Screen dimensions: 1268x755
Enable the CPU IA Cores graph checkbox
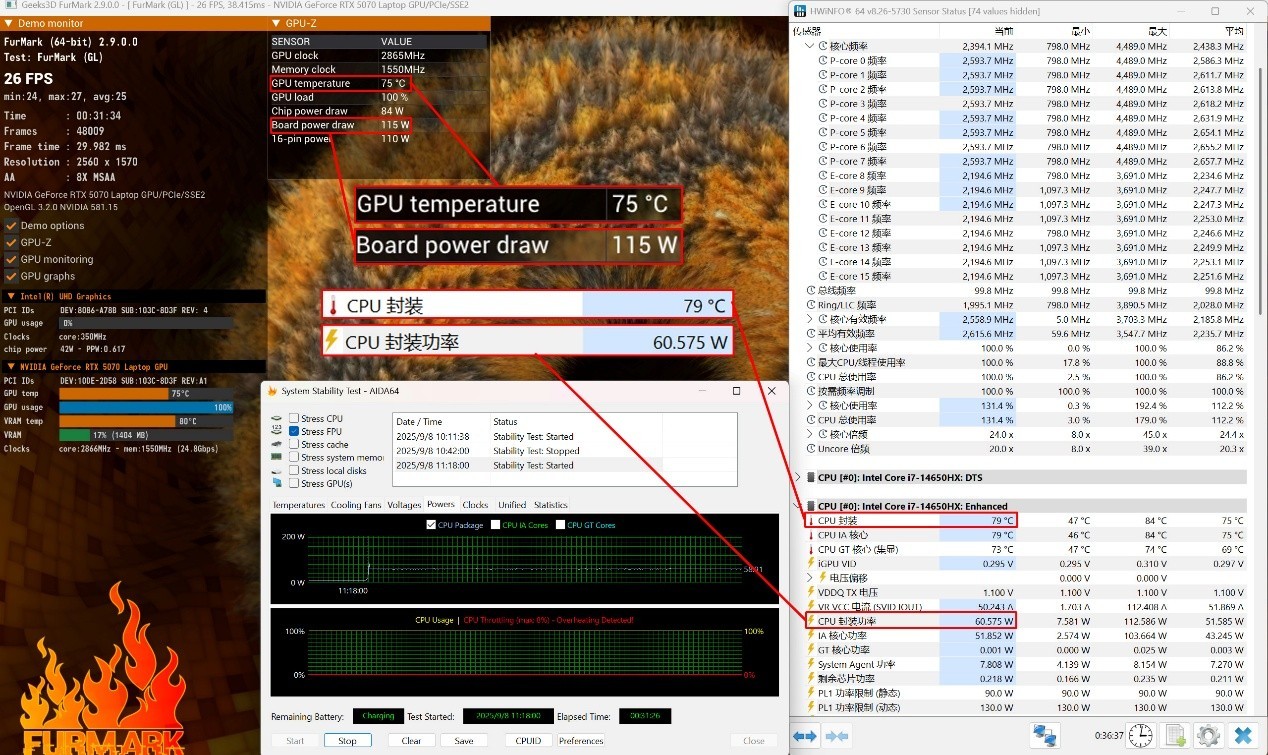coord(496,525)
